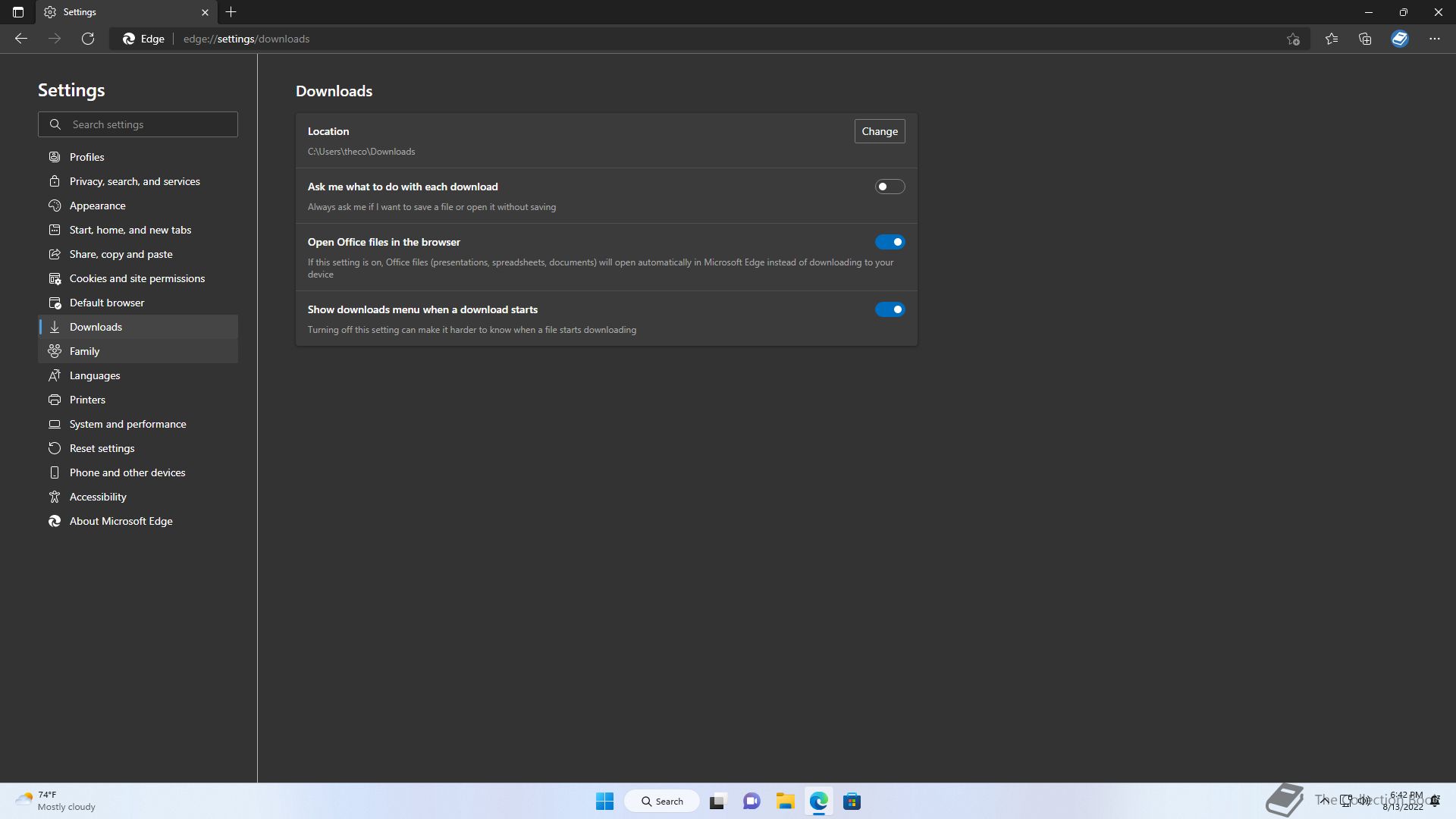Click the Profiles sidebar icon

tap(55, 157)
